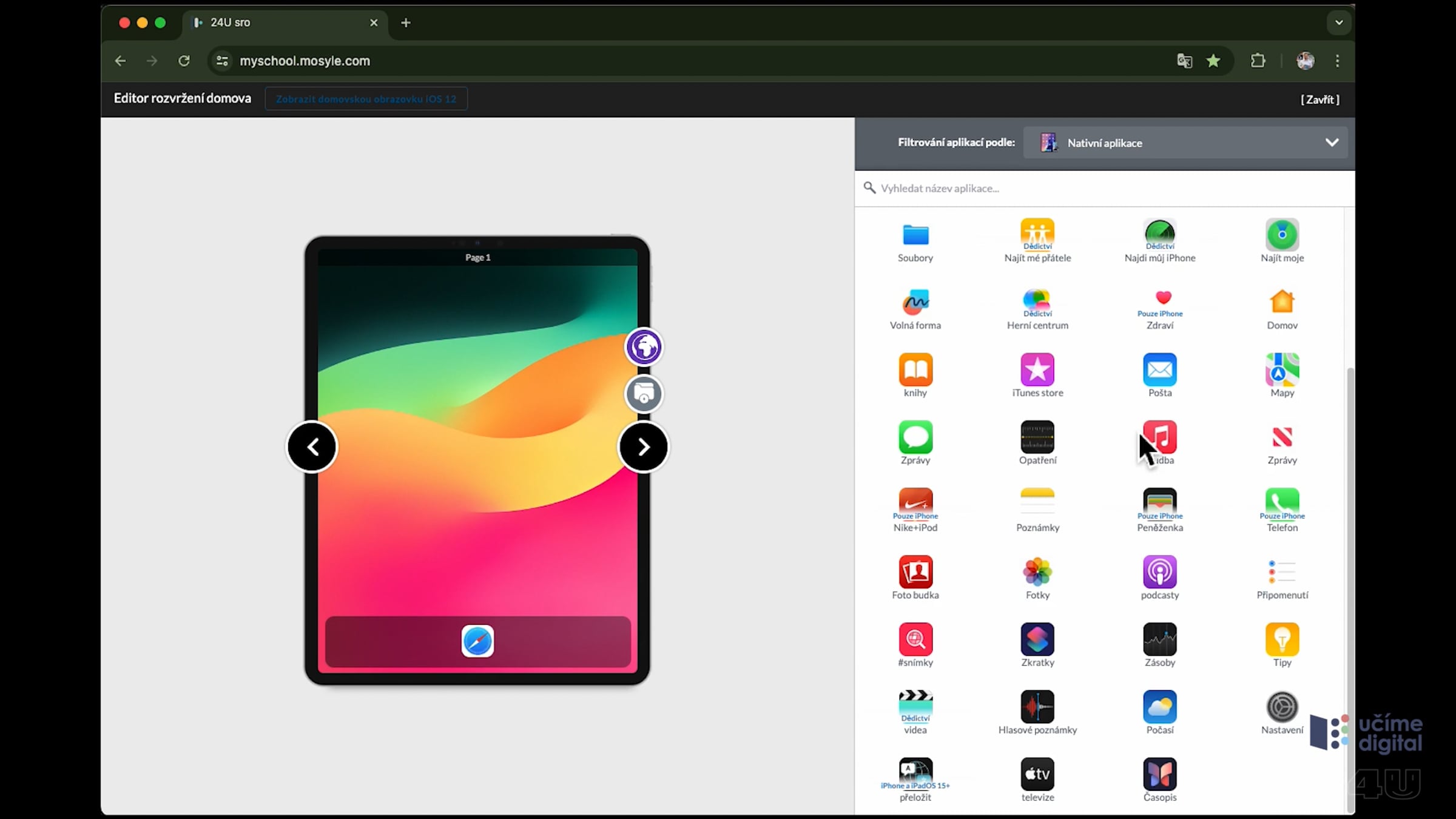
Task: Choose the Mapy app icon
Action: pos(1282,369)
